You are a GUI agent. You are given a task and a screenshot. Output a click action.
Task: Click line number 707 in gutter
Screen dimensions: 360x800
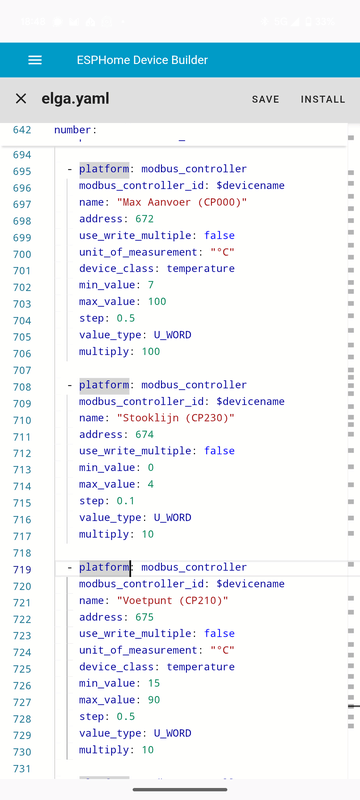click(22, 370)
